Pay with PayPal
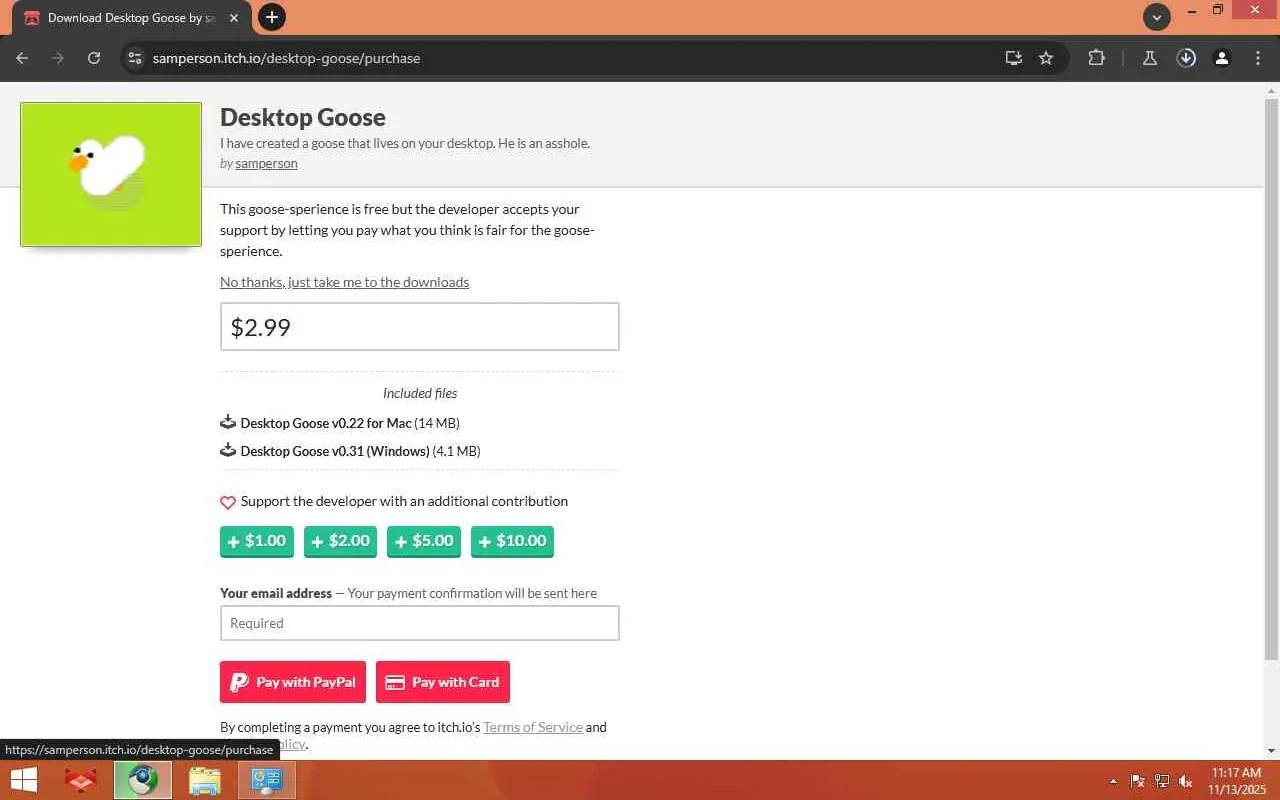This screenshot has width=1280, height=800. pos(293,682)
